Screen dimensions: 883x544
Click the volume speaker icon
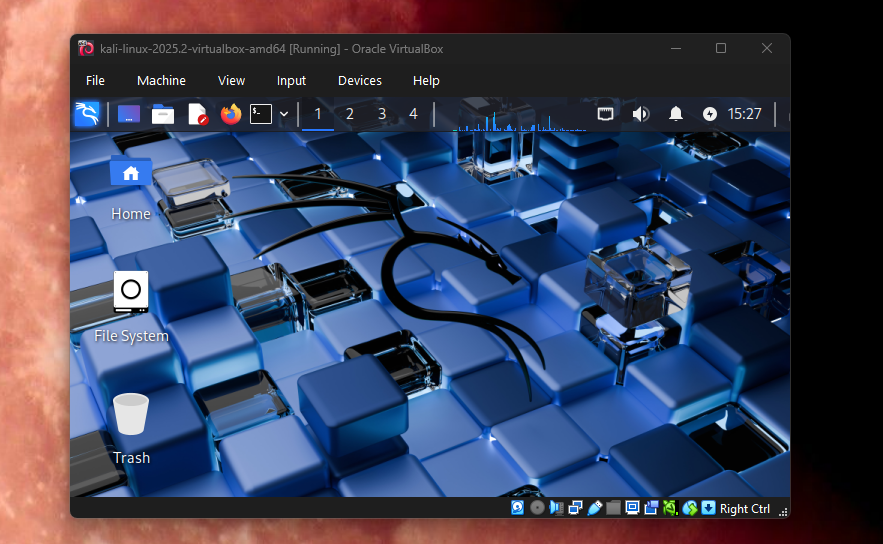click(640, 114)
